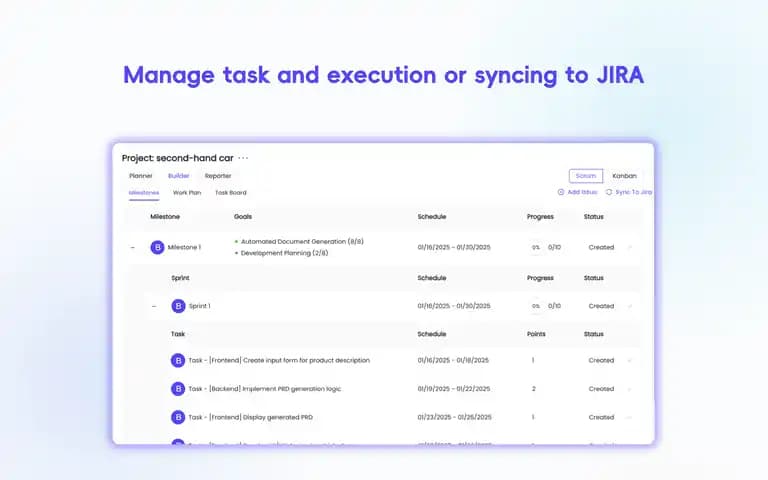Switch to Scrum view
This screenshot has height=480, width=768.
click(586, 176)
